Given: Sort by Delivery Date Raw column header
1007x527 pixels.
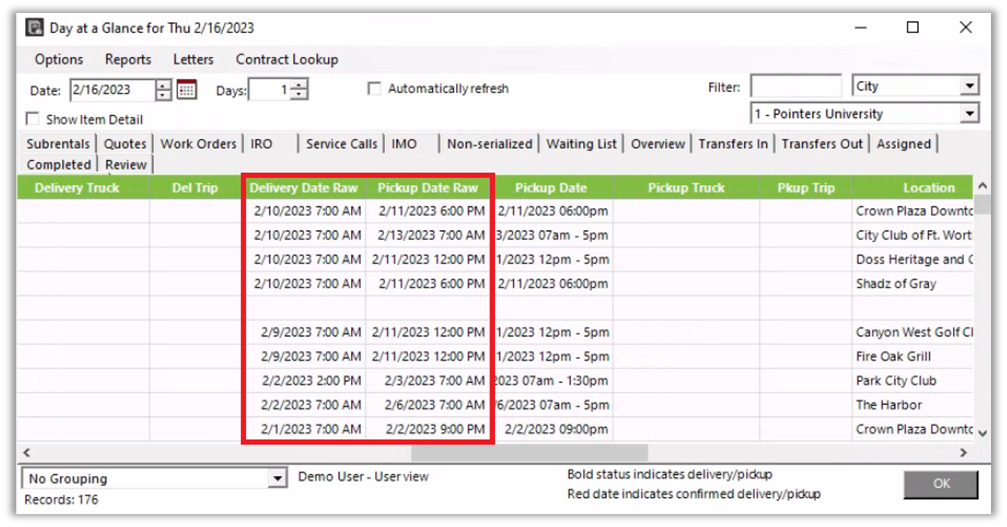Looking at the screenshot, I should (x=303, y=187).
